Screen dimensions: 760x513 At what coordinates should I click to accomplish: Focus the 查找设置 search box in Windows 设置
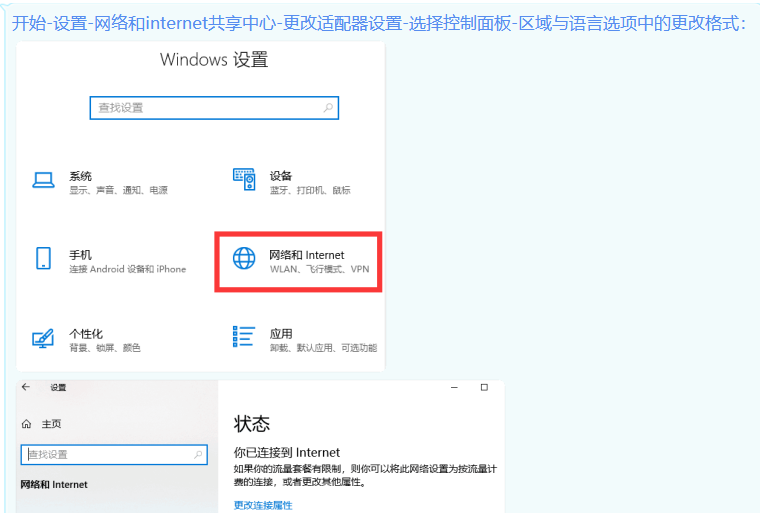(214, 108)
